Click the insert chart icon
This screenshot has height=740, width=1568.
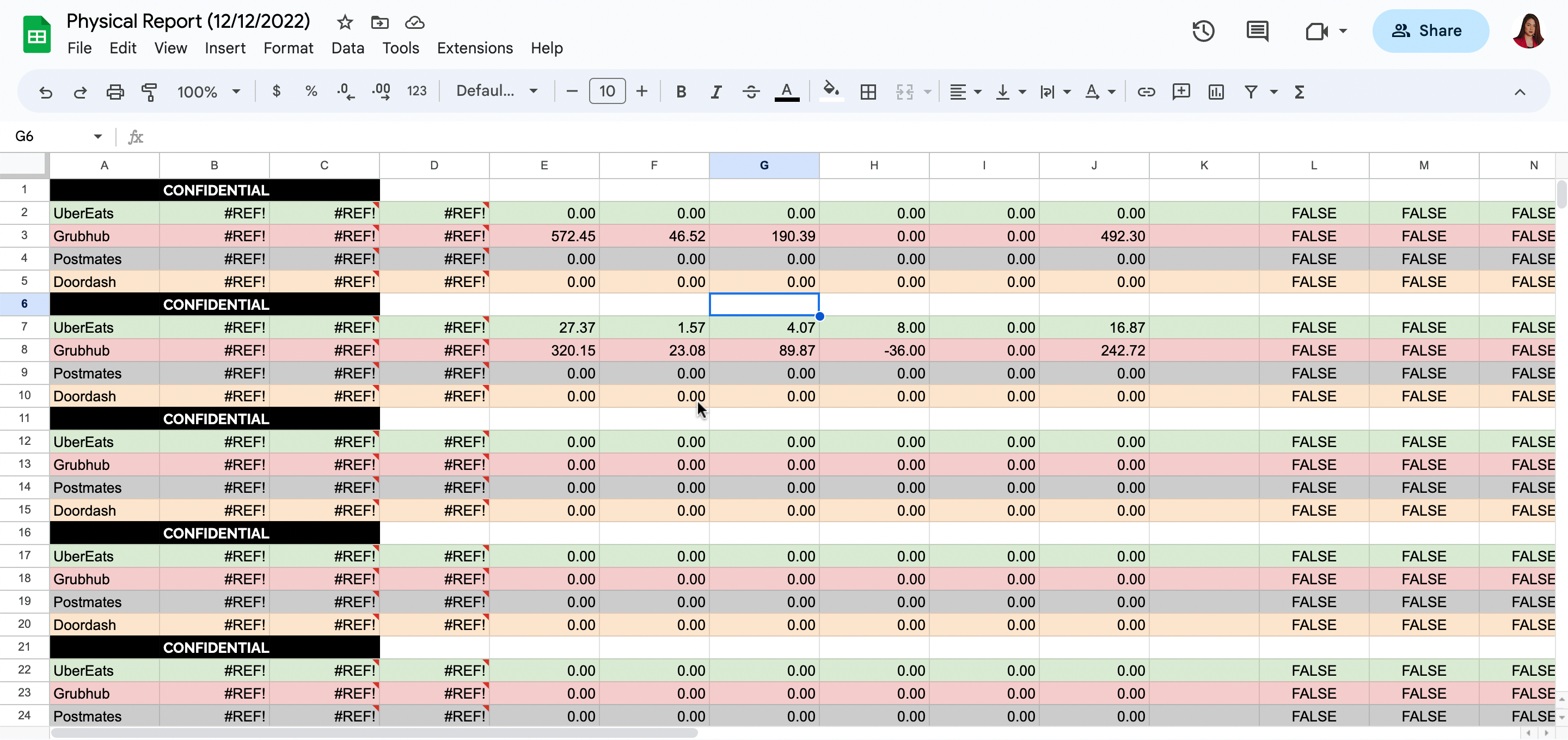click(x=1216, y=92)
